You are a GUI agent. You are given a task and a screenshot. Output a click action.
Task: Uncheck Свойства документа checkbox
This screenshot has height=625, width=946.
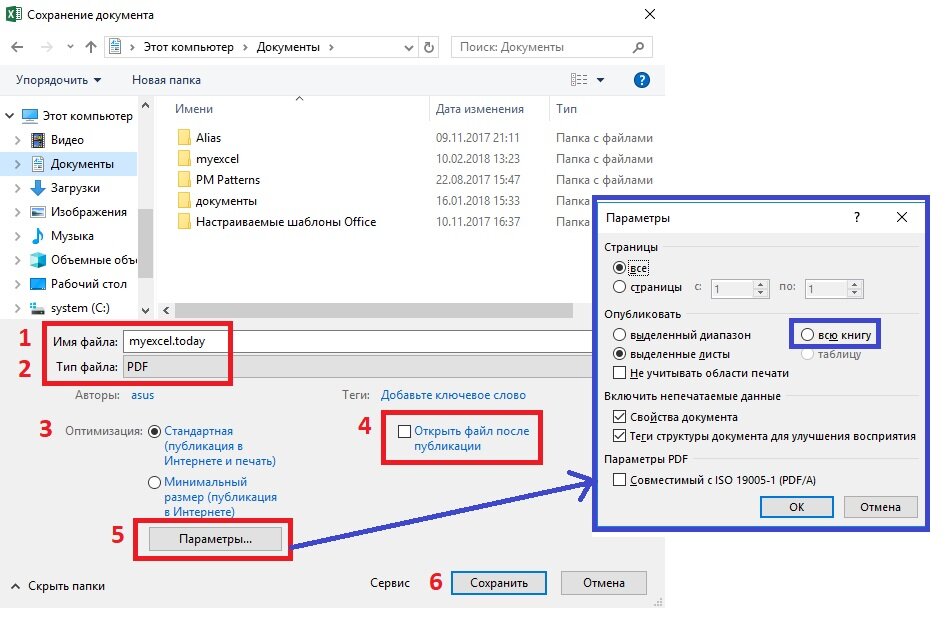tap(619, 417)
